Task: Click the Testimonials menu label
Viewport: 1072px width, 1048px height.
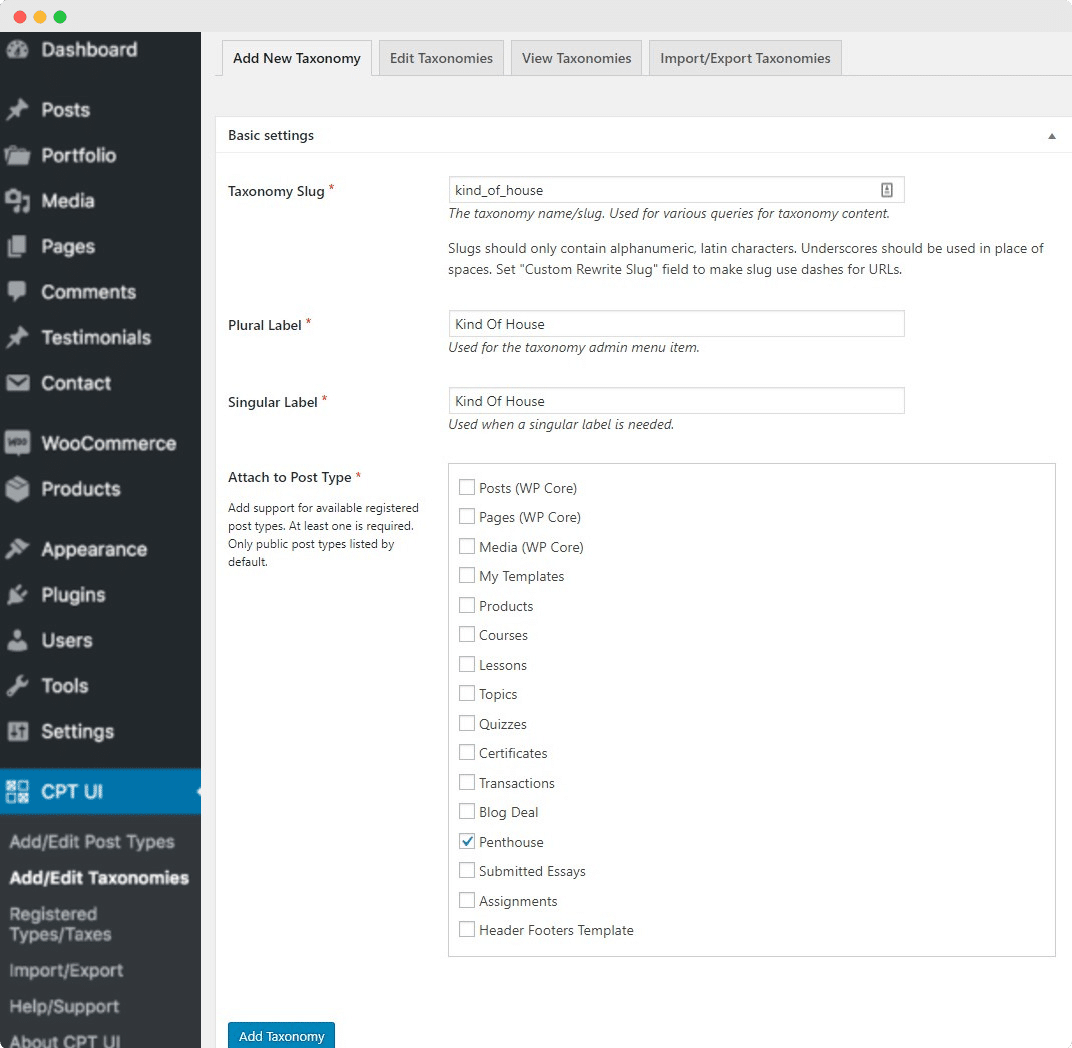Action: point(96,337)
